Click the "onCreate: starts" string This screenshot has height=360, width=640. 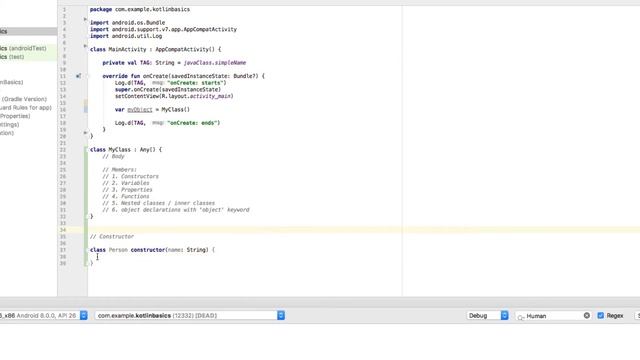coord(196,83)
